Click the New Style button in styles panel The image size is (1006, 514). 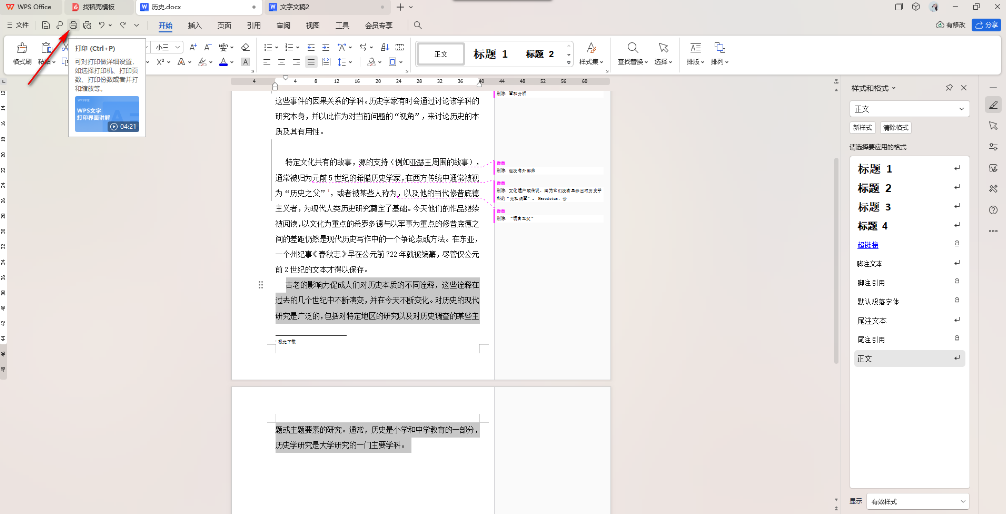pos(862,128)
